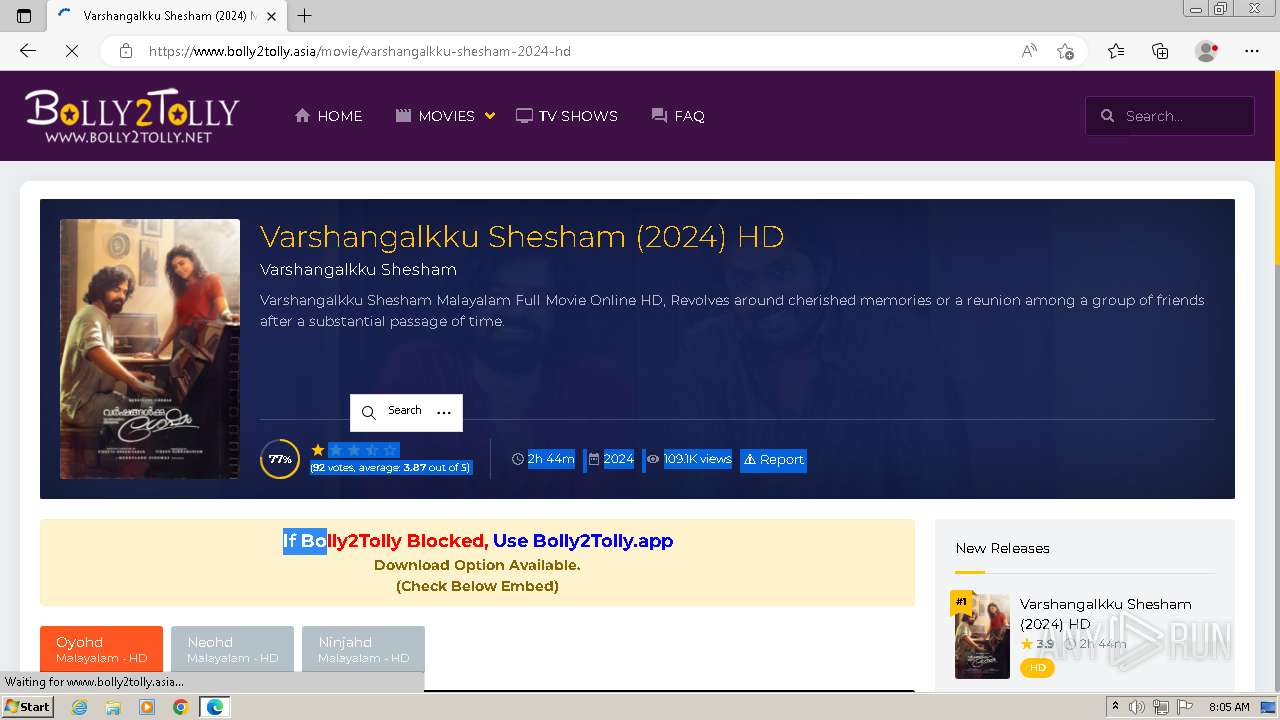1280x720 pixels.
Task: Select the Oyohd Malayalam - HD player tab
Action: 101,649
